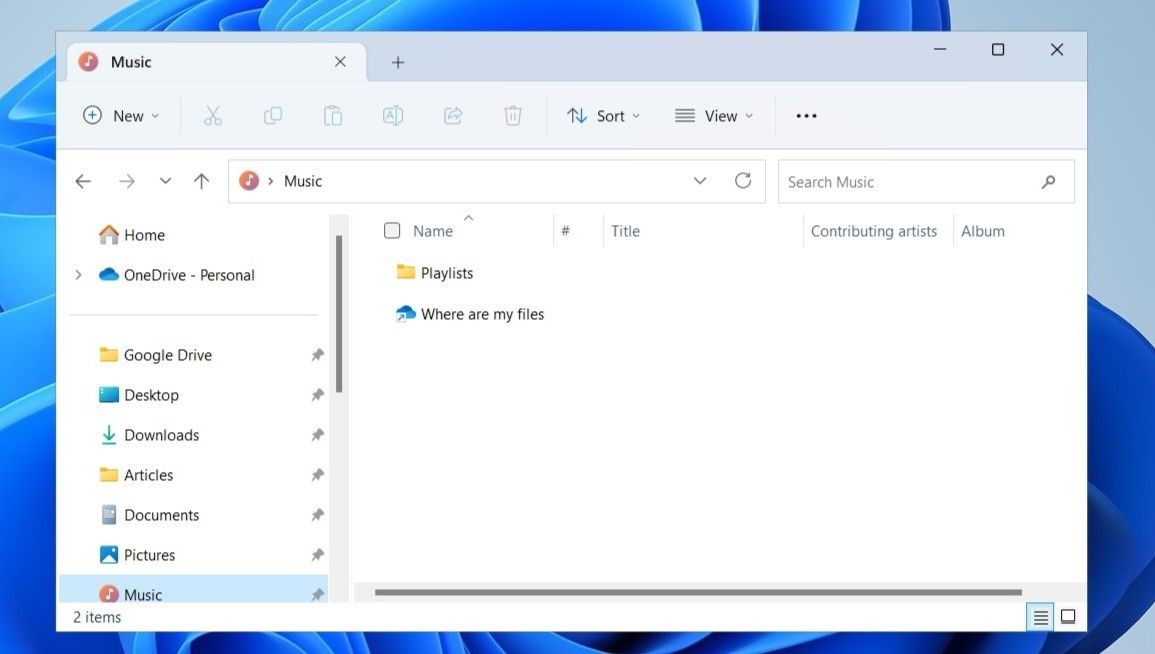Click the Delete trash can icon

513,116
